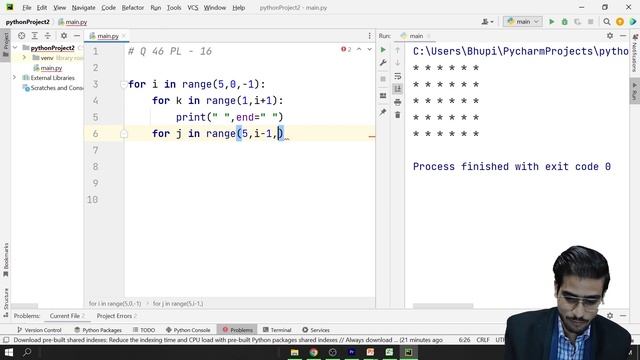Open the Tools menu
The height and width of the screenshot is (360, 640).
click(x=174, y=7)
